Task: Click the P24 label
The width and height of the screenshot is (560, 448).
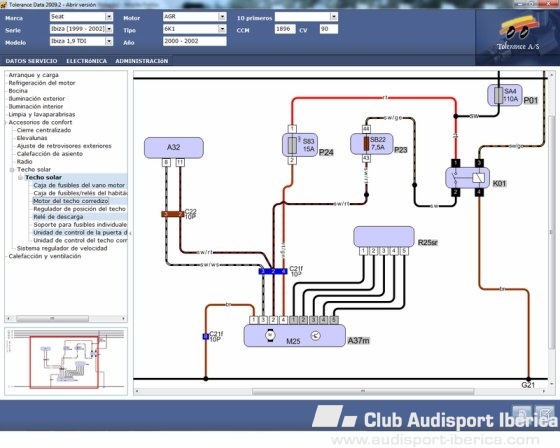Action: [326, 152]
